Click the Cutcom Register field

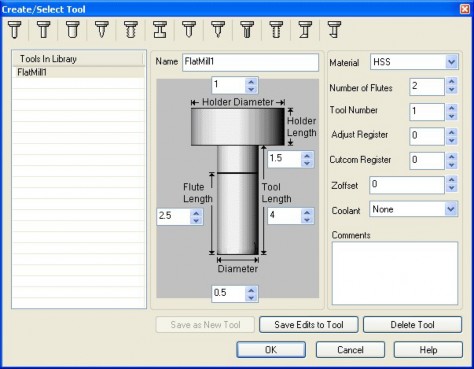[427, 161]
